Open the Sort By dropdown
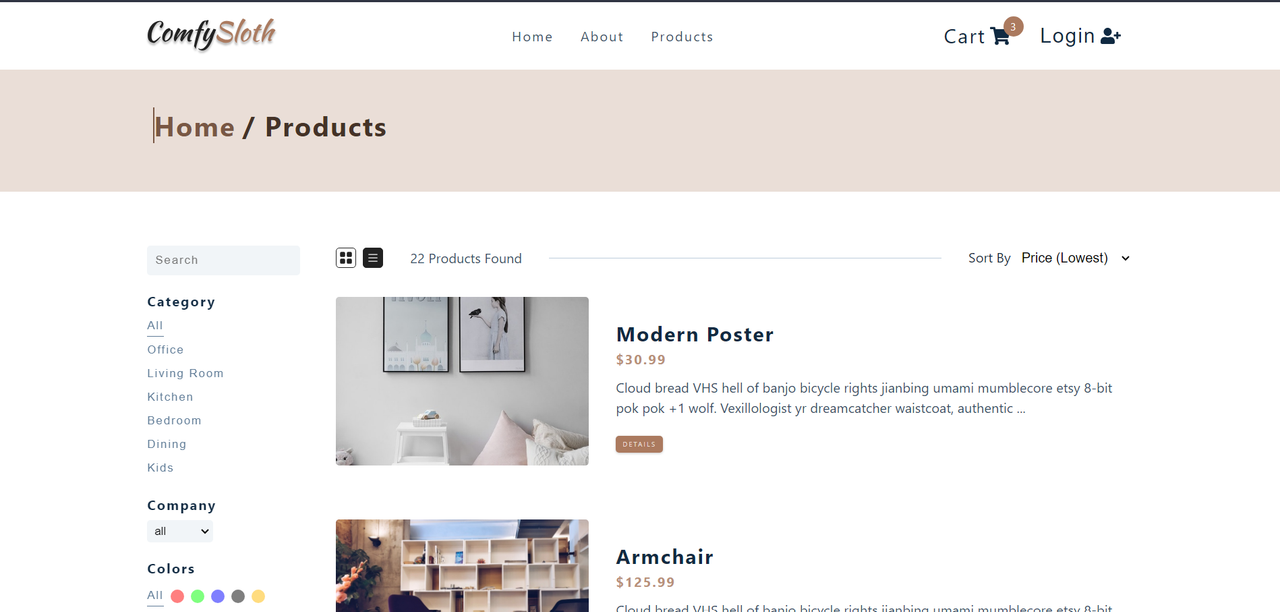This screenshot has width=1280, height=612. [1076, 258]
